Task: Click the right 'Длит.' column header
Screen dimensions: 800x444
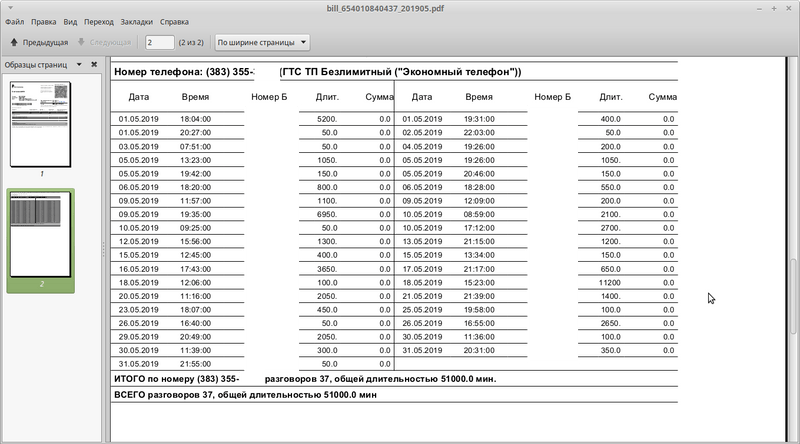Action: tap(611, 97)
